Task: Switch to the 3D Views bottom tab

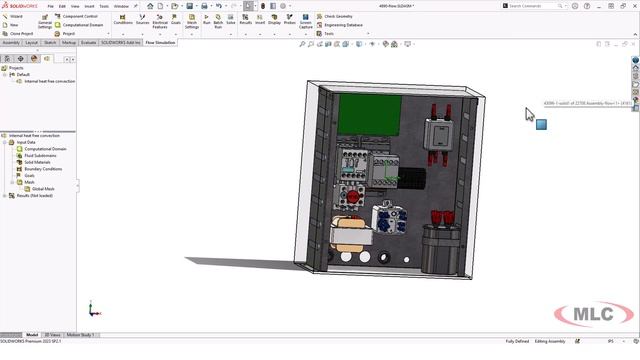Action: click(52, 335)
